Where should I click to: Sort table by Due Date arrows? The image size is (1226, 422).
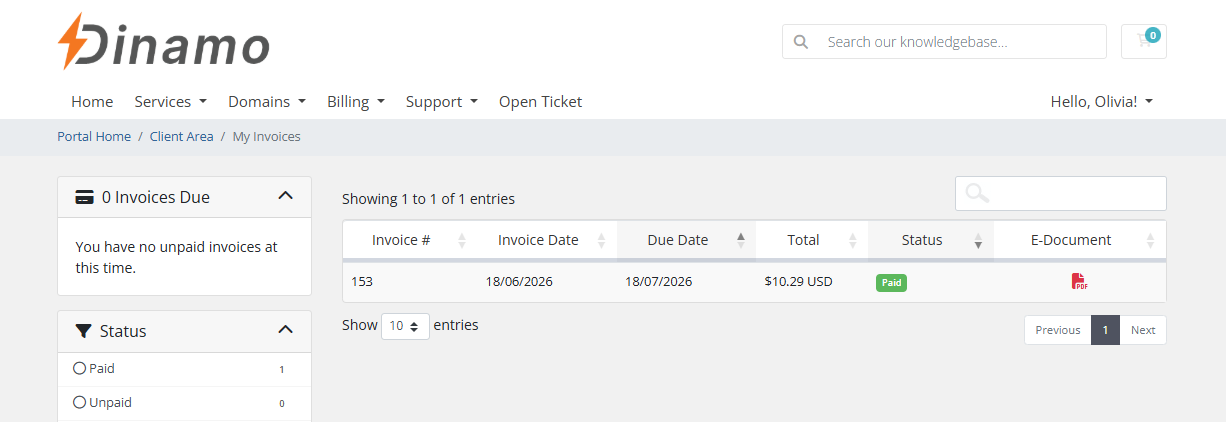(741, 240)
